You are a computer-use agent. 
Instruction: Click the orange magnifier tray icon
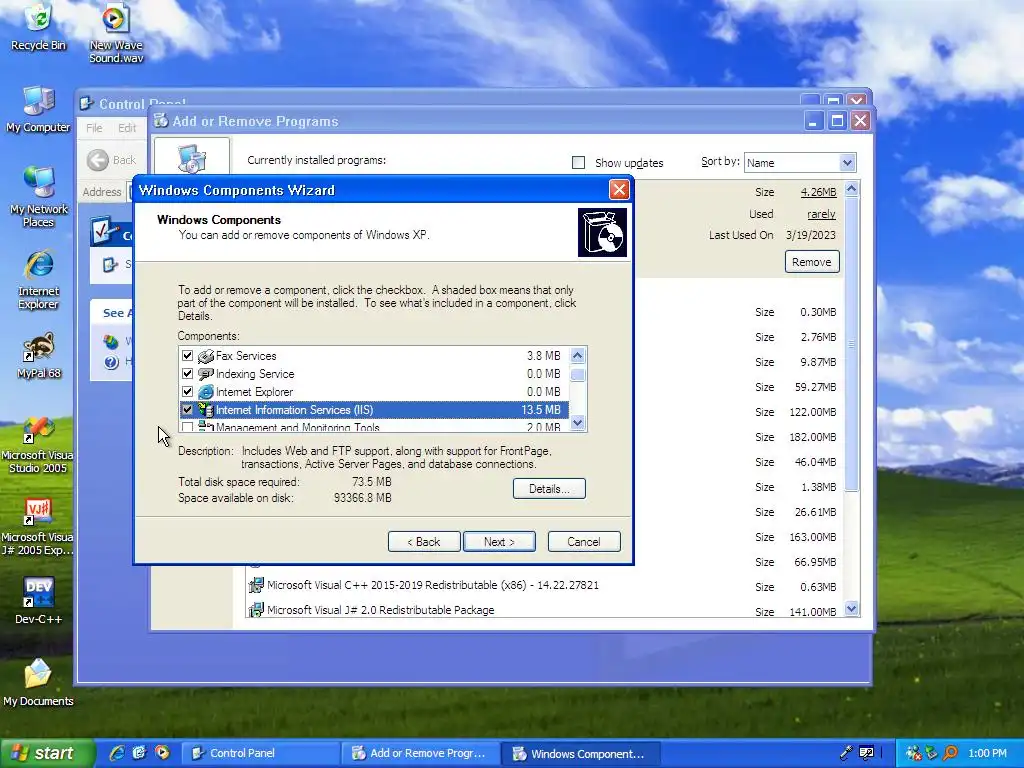pyautogui.click(x=950, y=753)
